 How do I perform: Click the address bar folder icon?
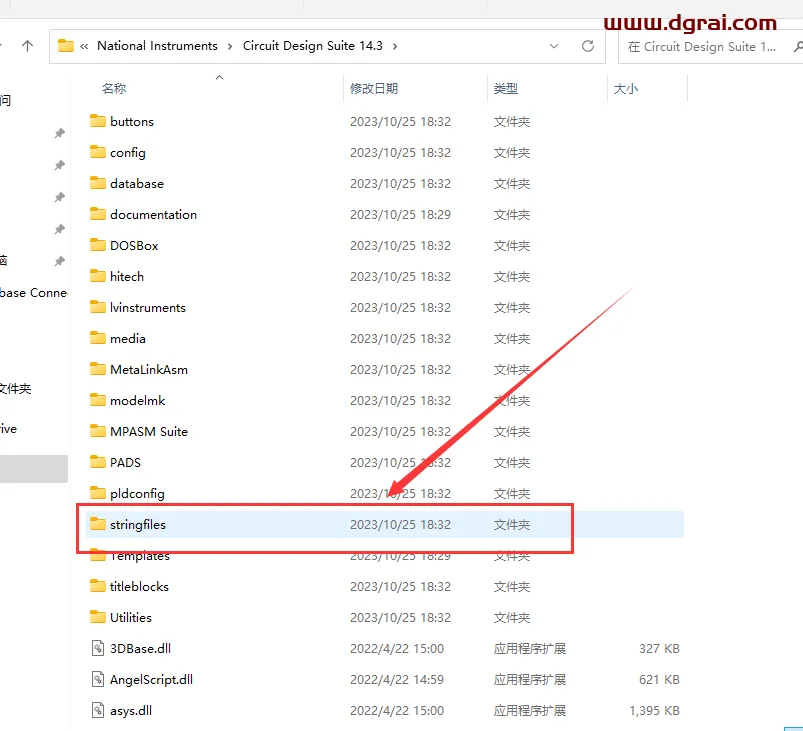pos(66,46)
